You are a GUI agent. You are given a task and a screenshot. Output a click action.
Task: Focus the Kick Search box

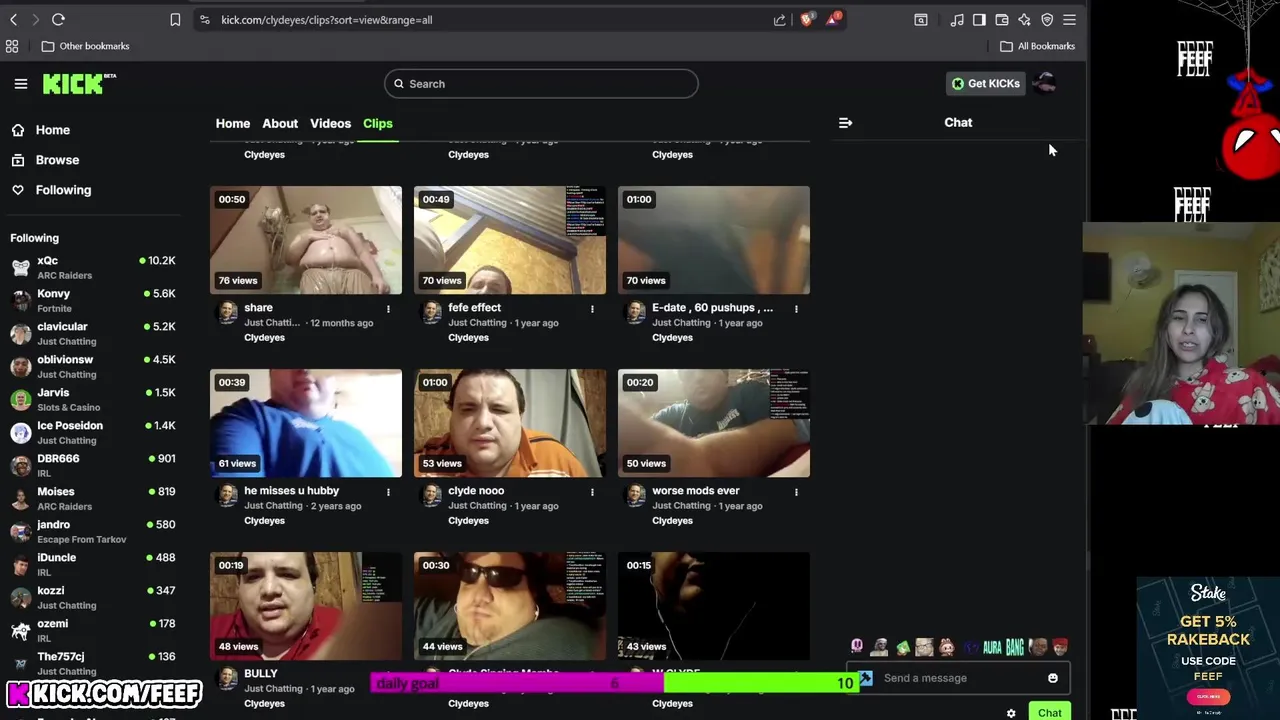pyautogui.click(x=541, y=84)
